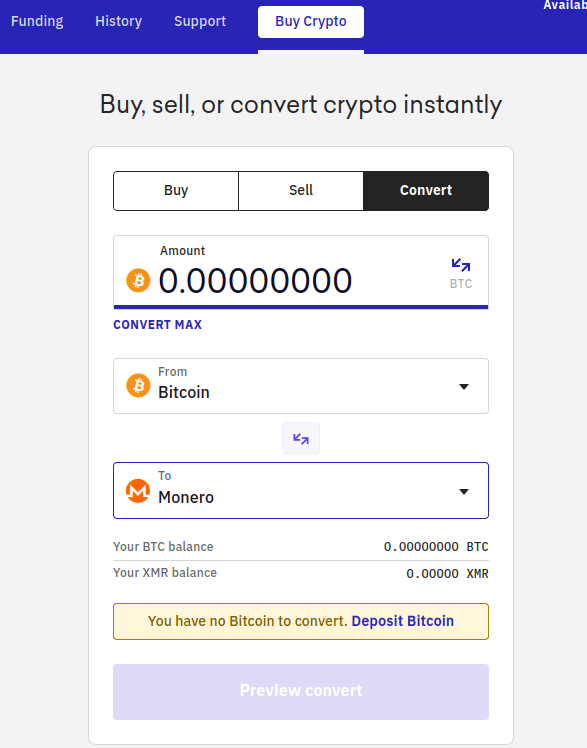This screenshot has width=587, height=748.
Task: Switch amount currency using BTC arrows icon
Action: pos(461,273)
